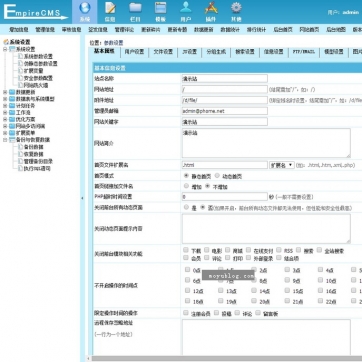Image resolution: width=362 pixels, height=362 pixels.
Task: Click the page icon beside 恢复数据
Action: (x=21, y=154)
